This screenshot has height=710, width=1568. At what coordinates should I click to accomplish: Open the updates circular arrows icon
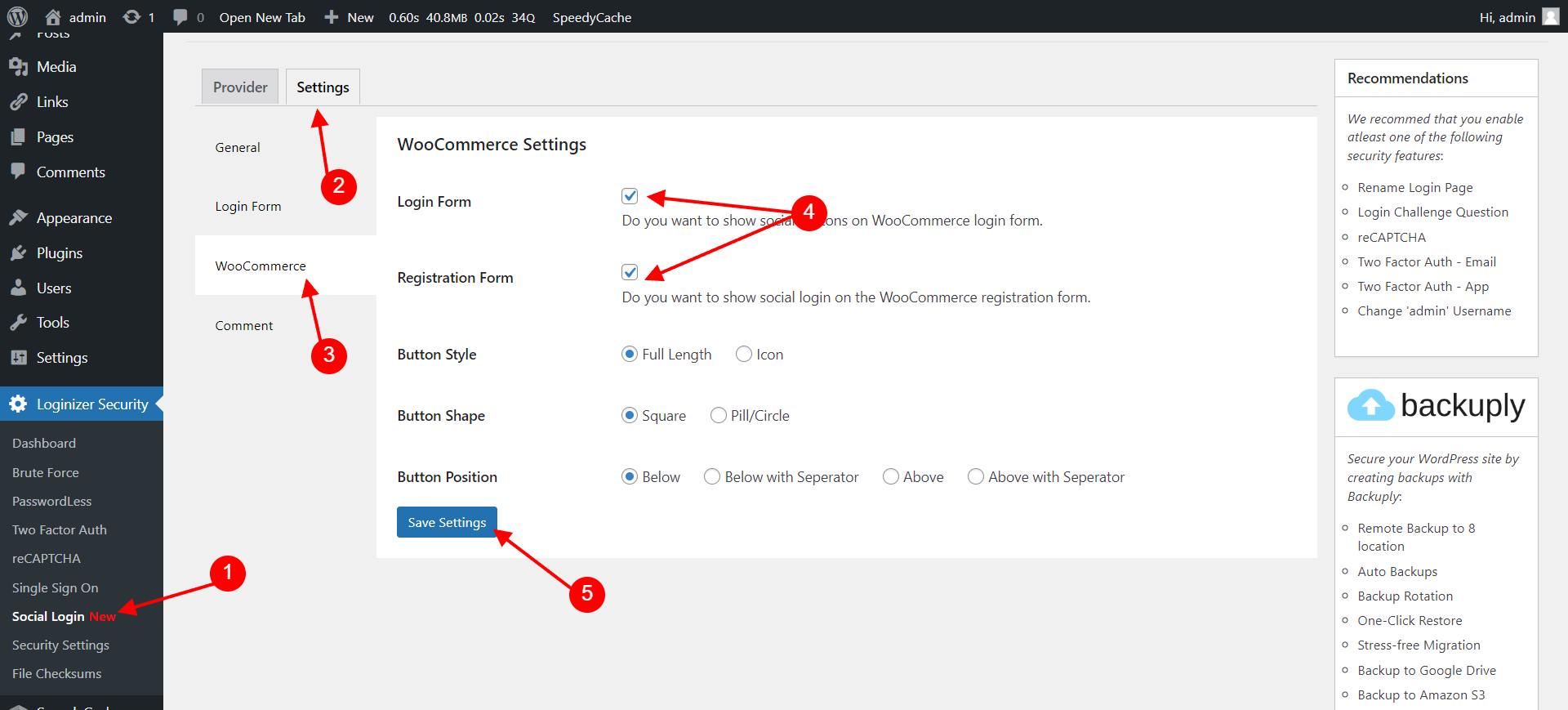click(x=131, y=16)
